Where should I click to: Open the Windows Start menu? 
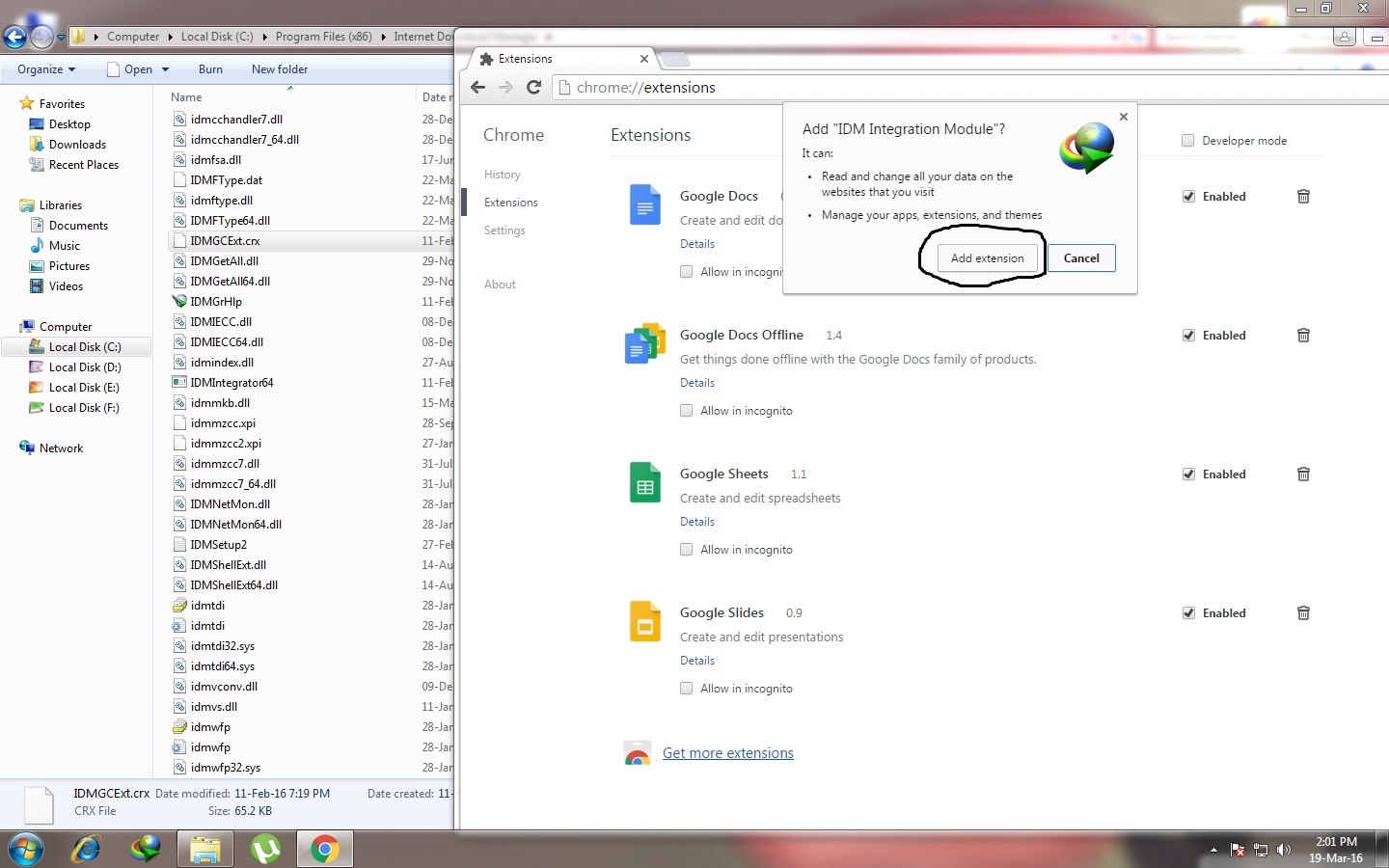[x=26, y=849]
